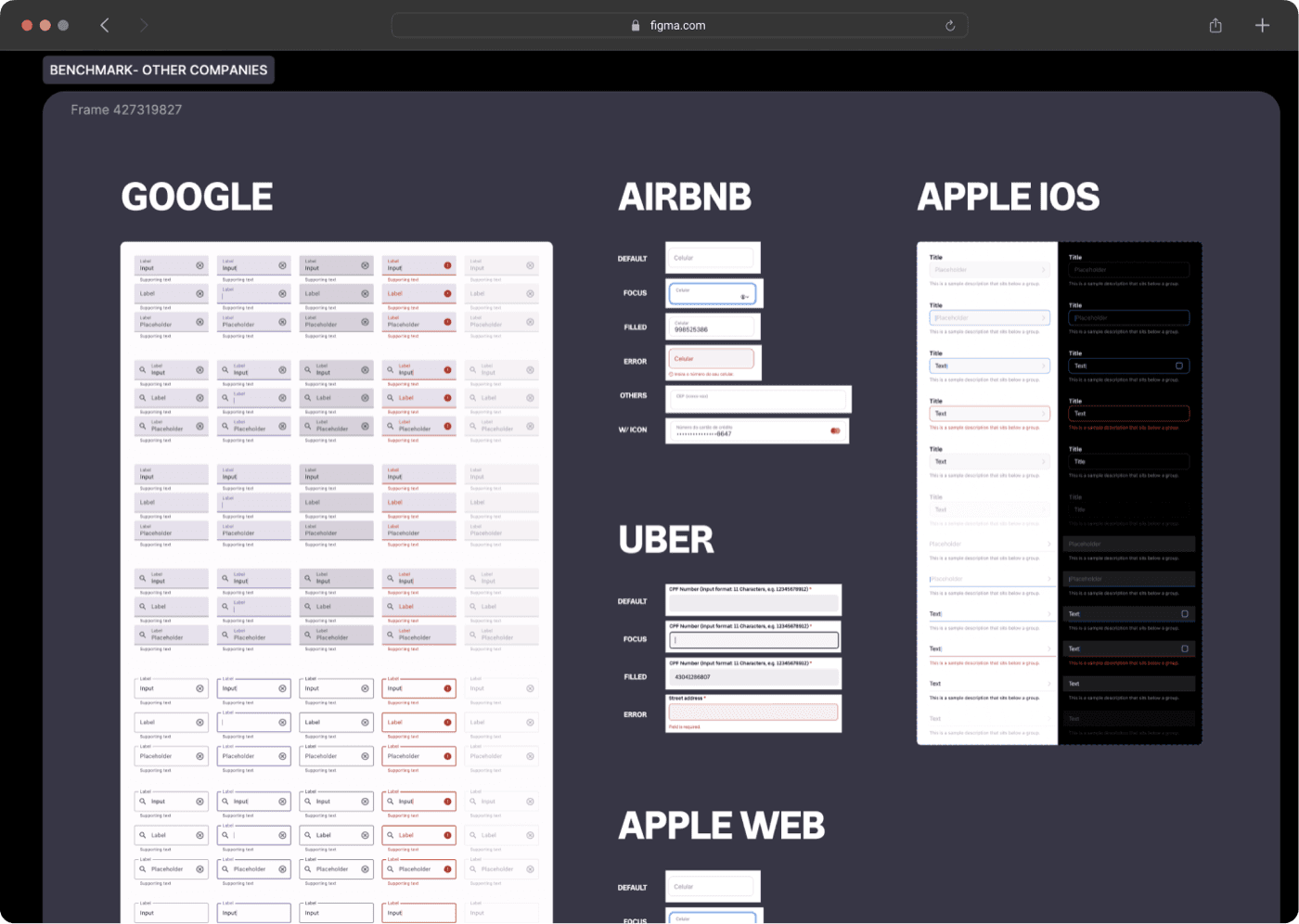Open the Safari share menu

1215,25
